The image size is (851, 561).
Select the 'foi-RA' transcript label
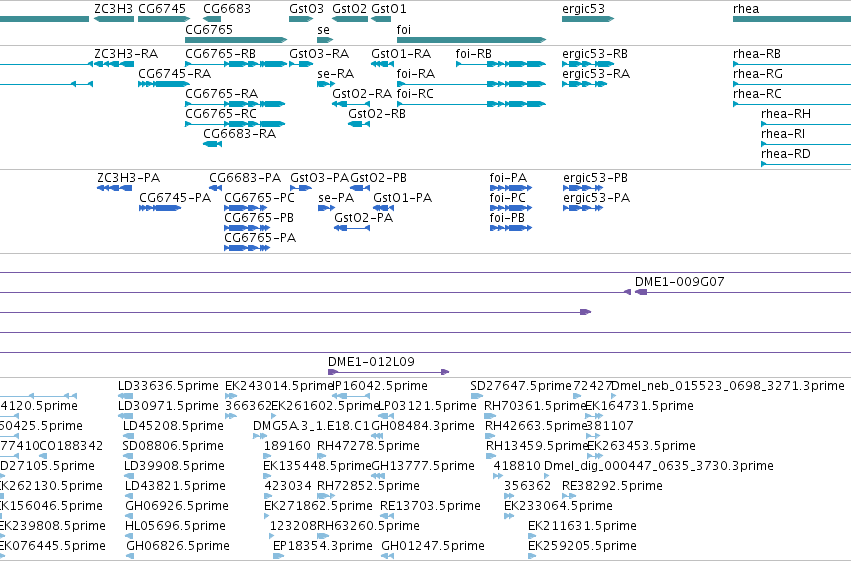(x=416, y=74)
